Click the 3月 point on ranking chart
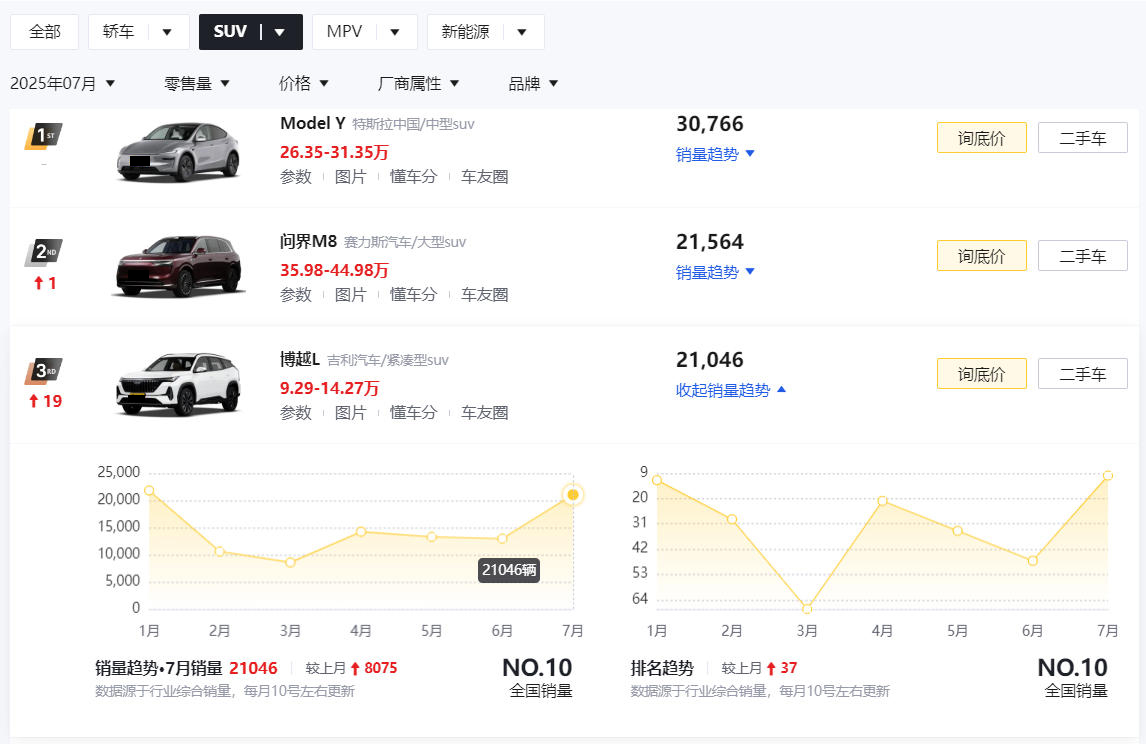Image resolution: width=1146 pixels, height=744 pixels. tap(807, 608)
